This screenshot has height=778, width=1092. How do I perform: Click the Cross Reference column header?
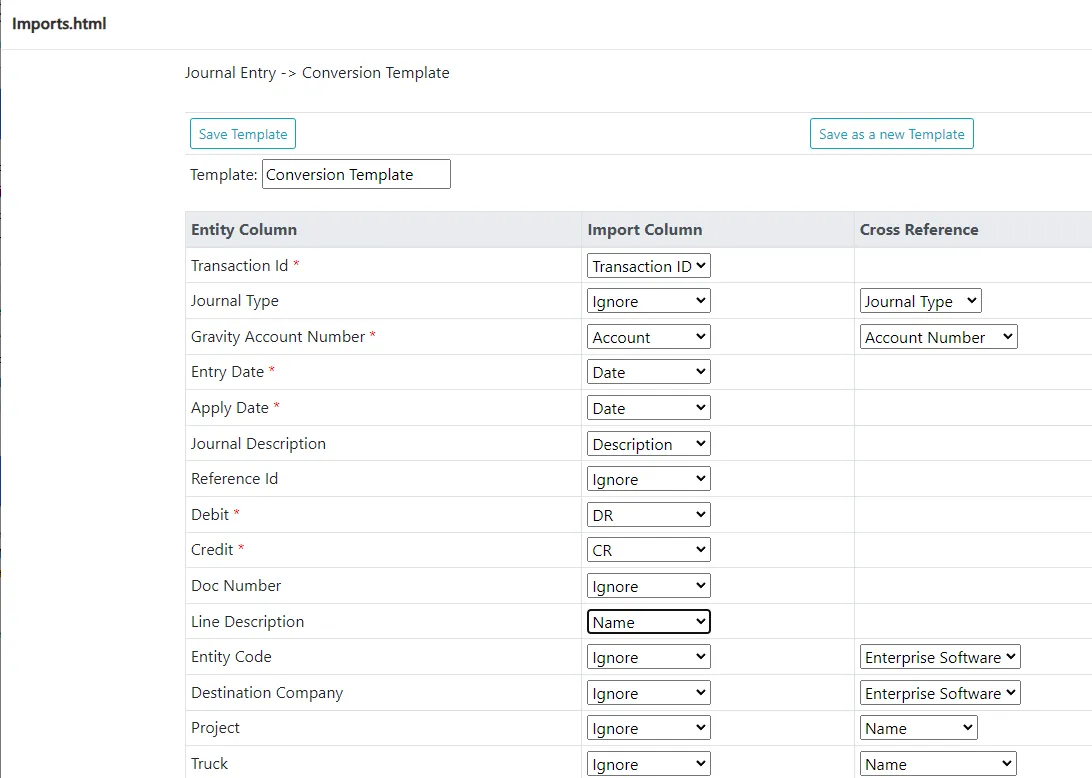click(x=919, y=230)
